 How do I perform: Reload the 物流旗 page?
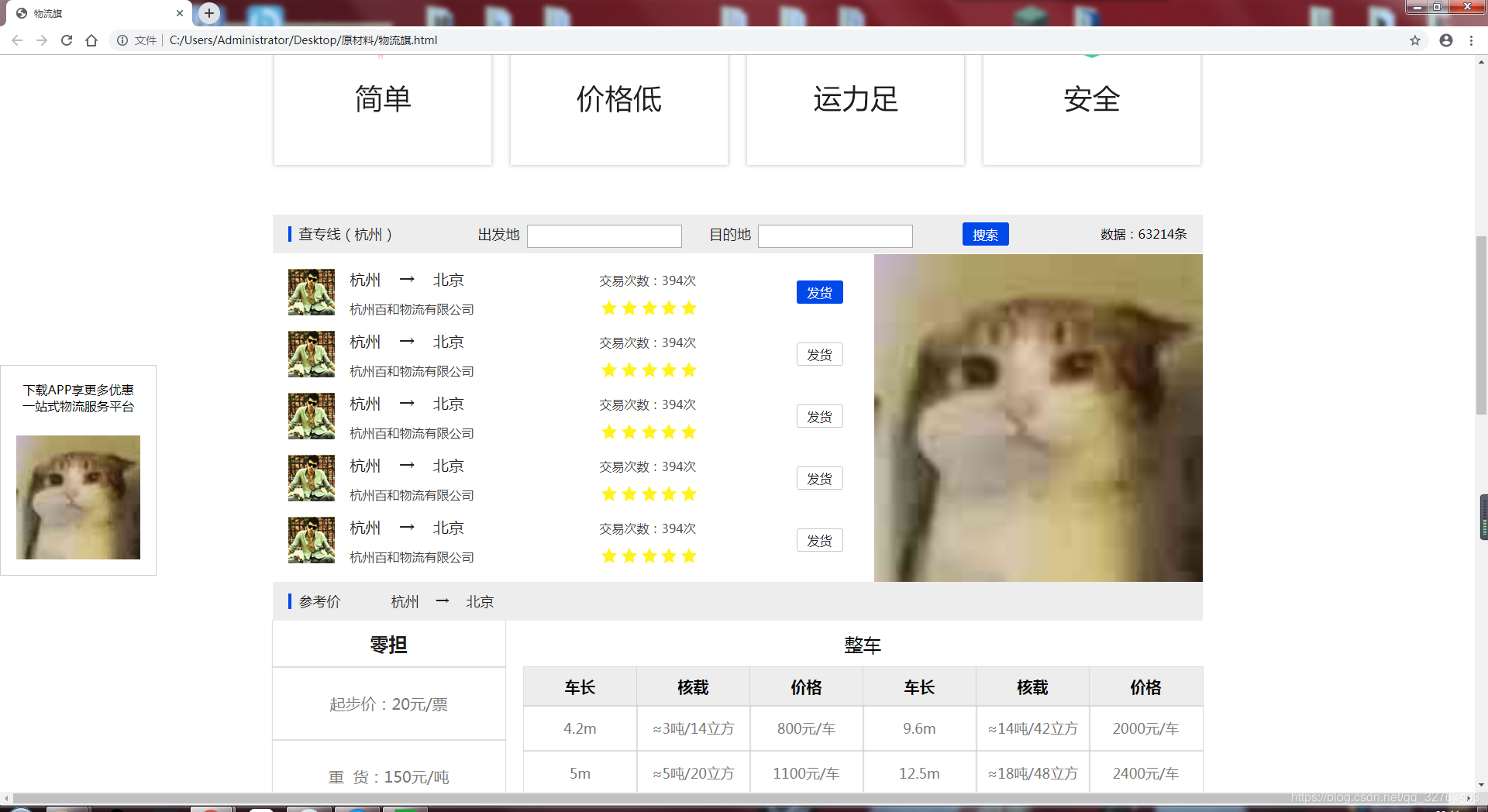click(x=67, y=40)
